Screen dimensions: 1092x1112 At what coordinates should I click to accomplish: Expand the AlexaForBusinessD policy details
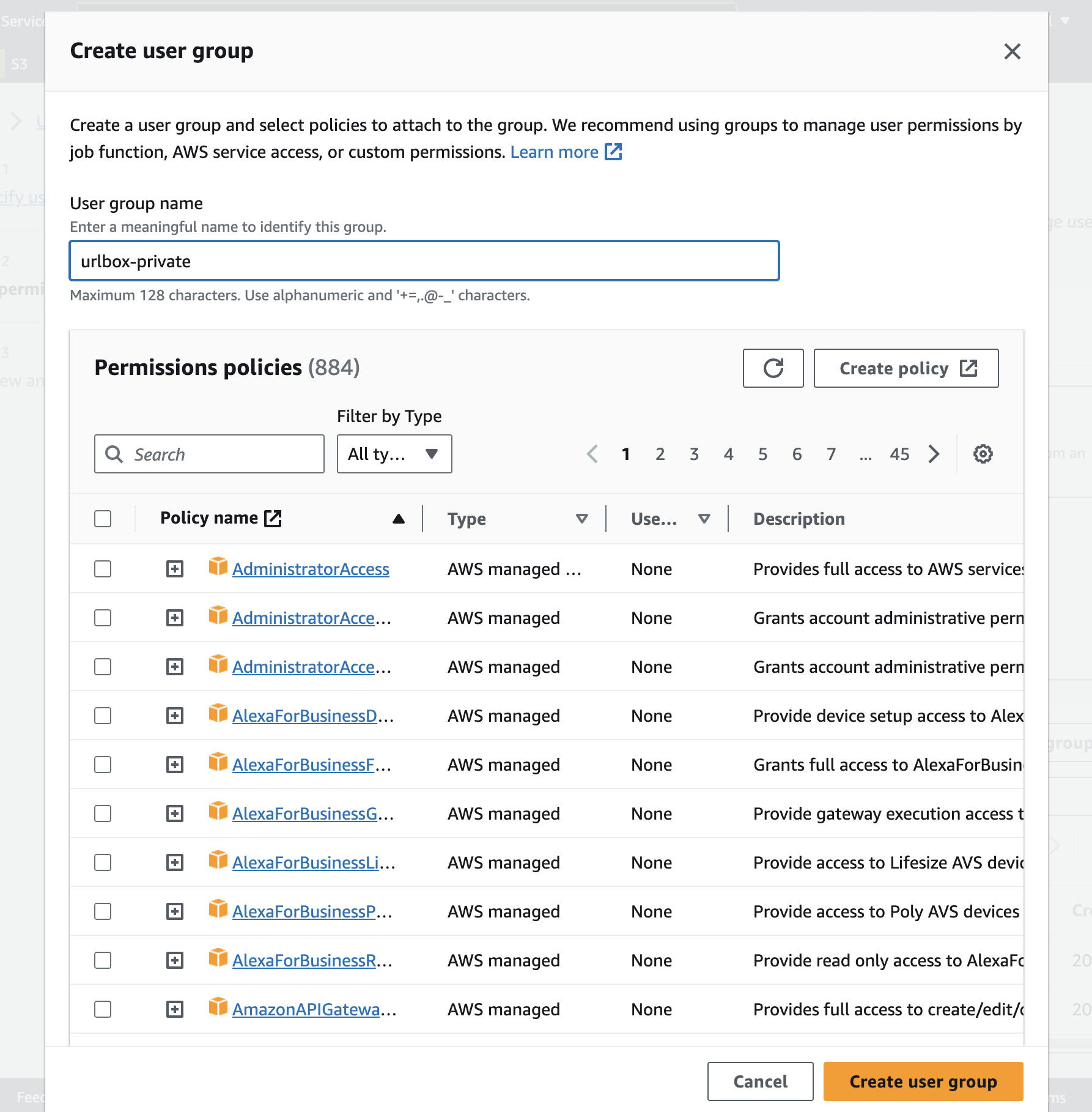(x=175, y=716)
